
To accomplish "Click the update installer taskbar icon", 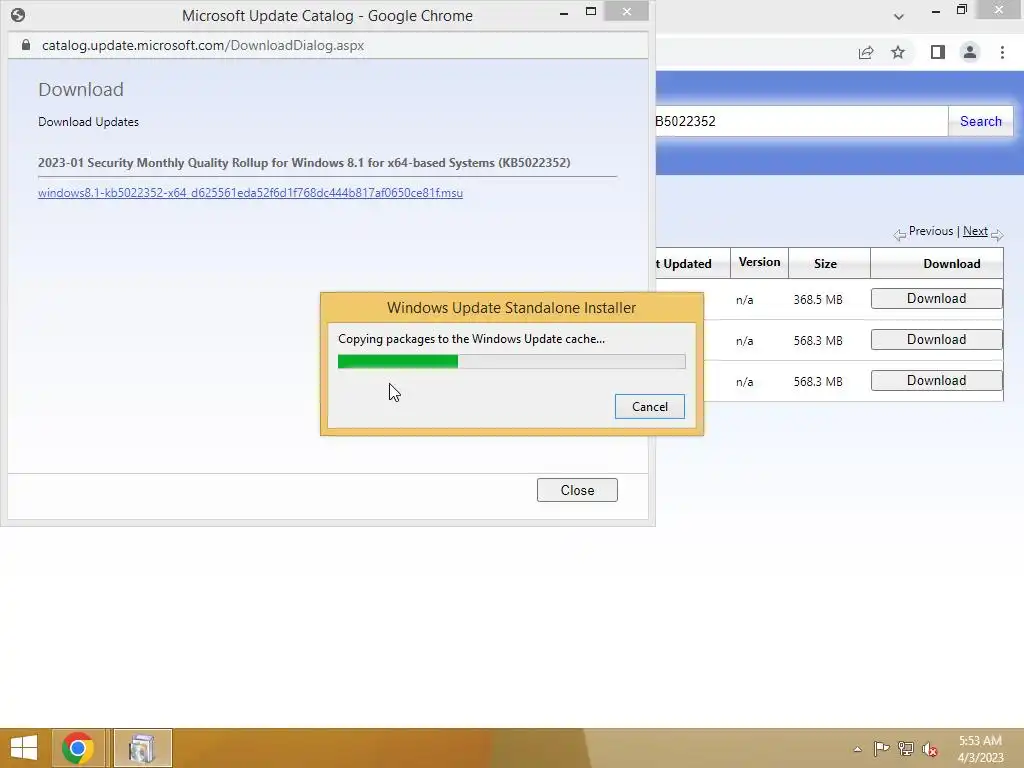I will point(142,748).
